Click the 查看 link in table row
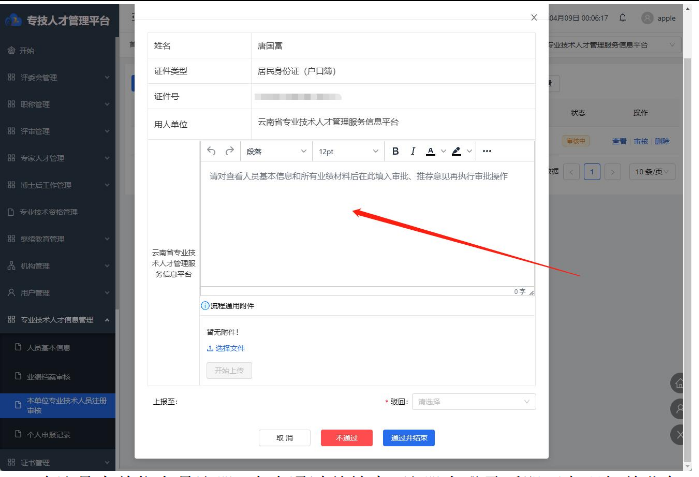The image size is (699, 477). coord(619,141)
